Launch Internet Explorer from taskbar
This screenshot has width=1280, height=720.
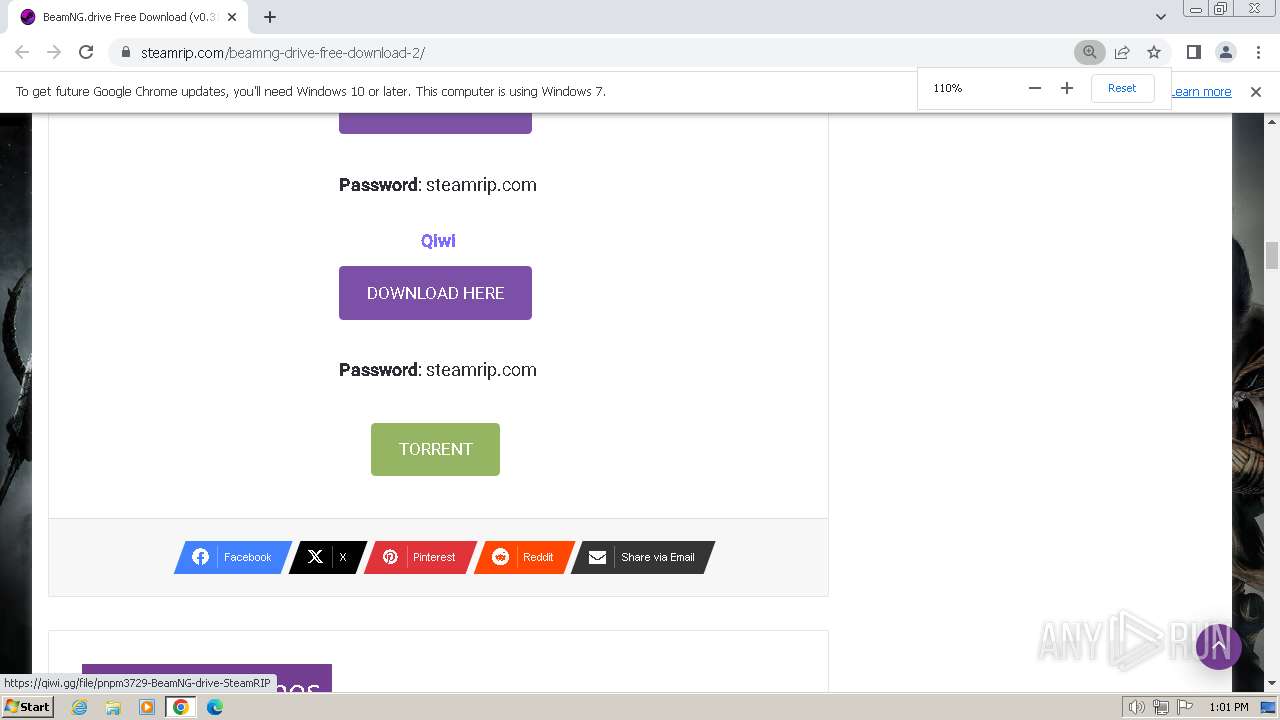[x=79, y=706]
